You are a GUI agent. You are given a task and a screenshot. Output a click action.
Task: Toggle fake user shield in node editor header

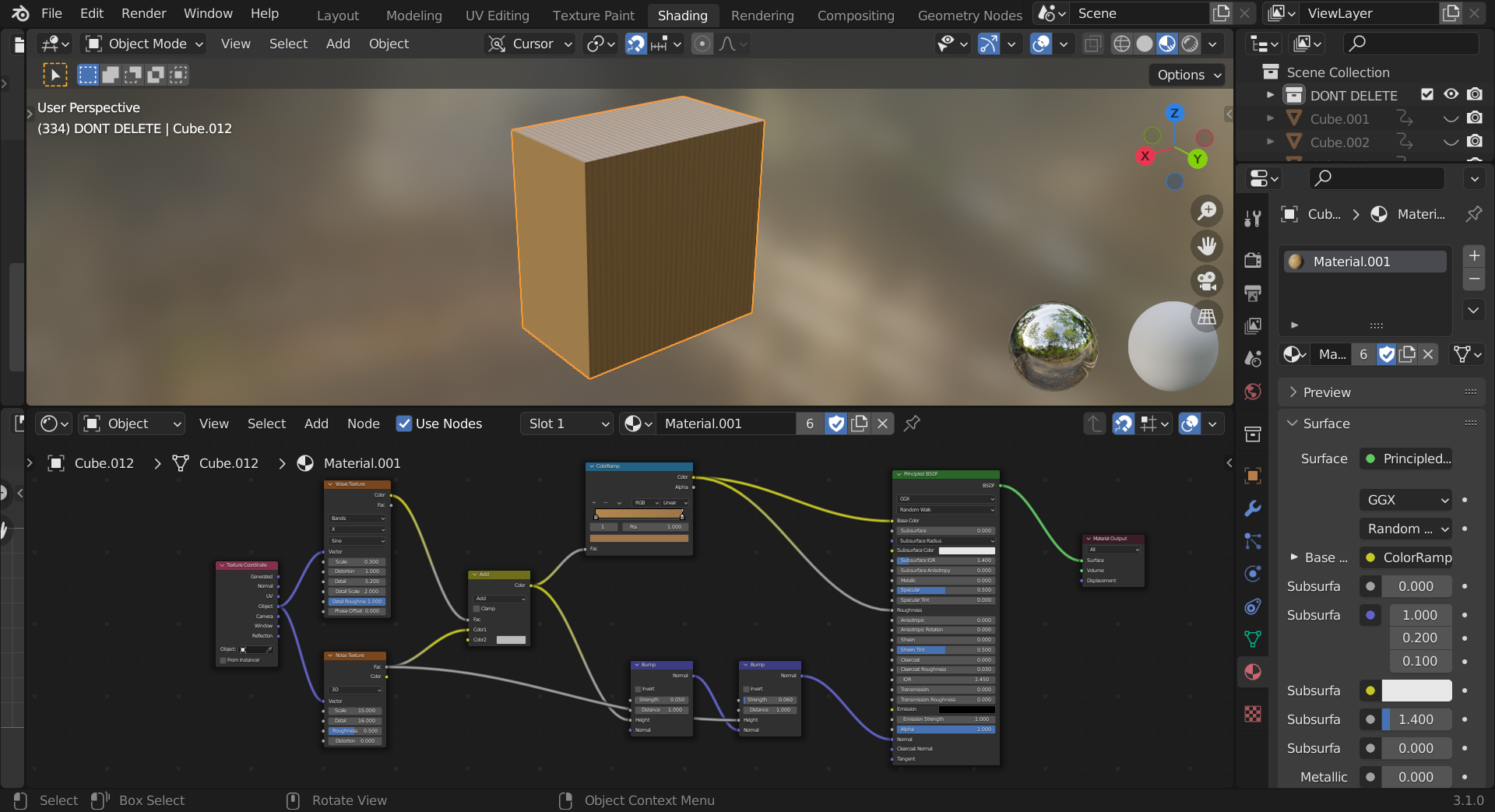[x=836, y=424]
